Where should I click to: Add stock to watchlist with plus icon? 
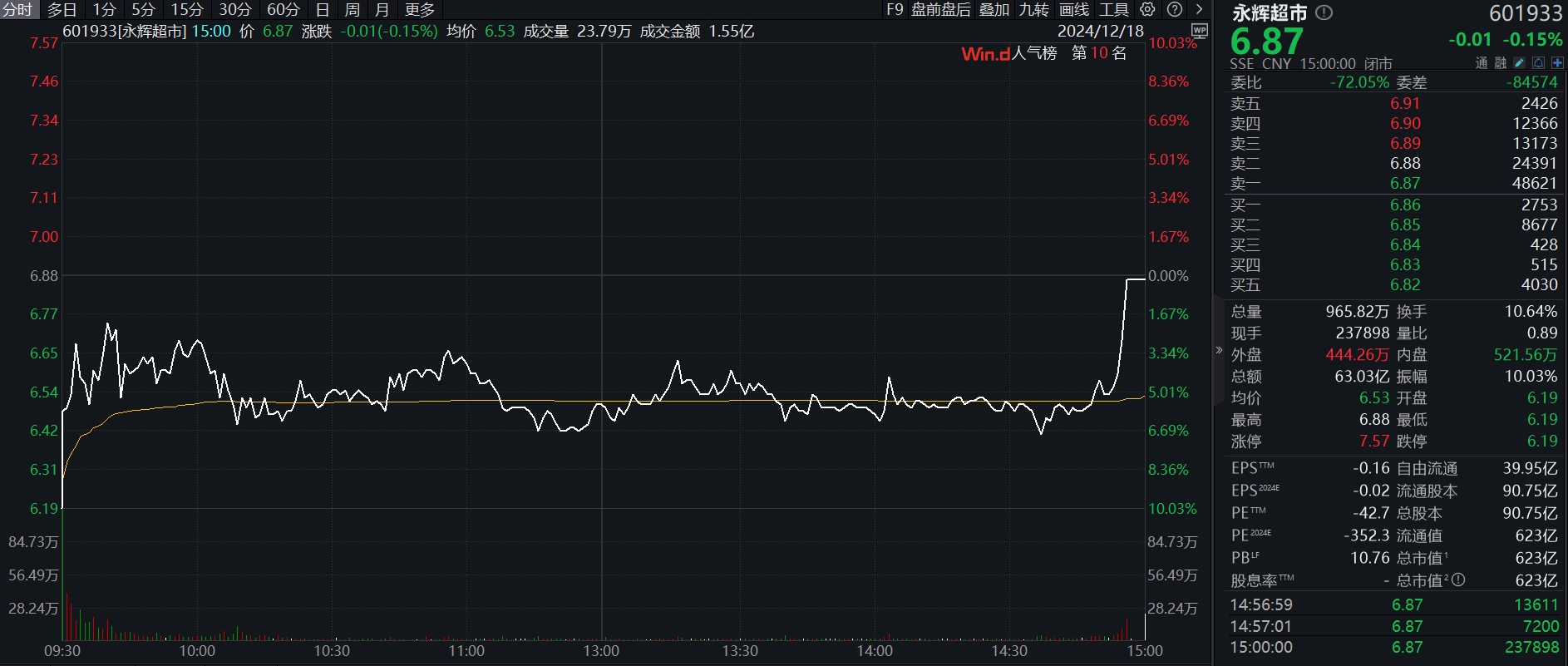(1557, 63)
